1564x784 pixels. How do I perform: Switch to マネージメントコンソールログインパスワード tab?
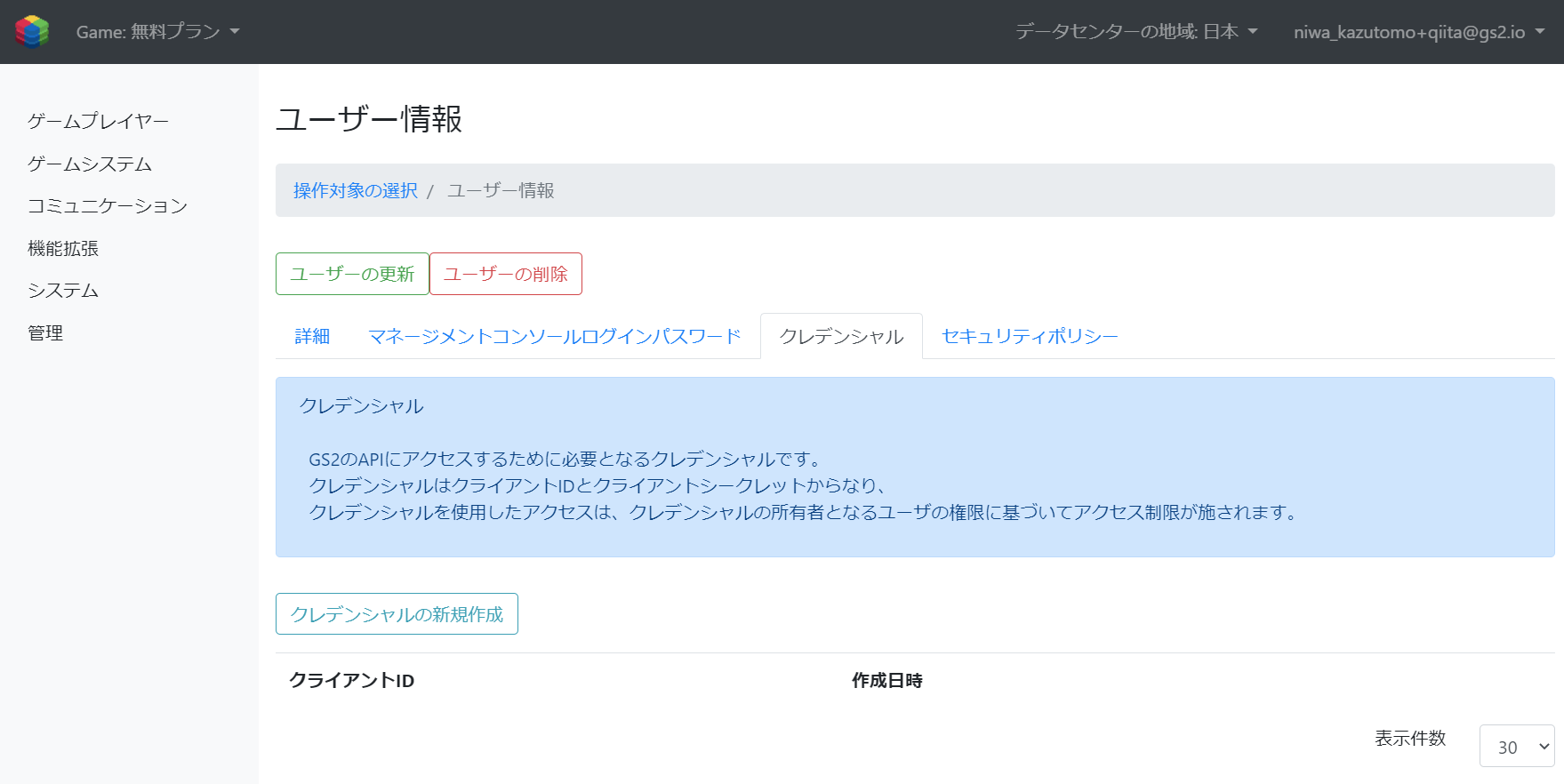pyautogui.click(x=555, y=336)
